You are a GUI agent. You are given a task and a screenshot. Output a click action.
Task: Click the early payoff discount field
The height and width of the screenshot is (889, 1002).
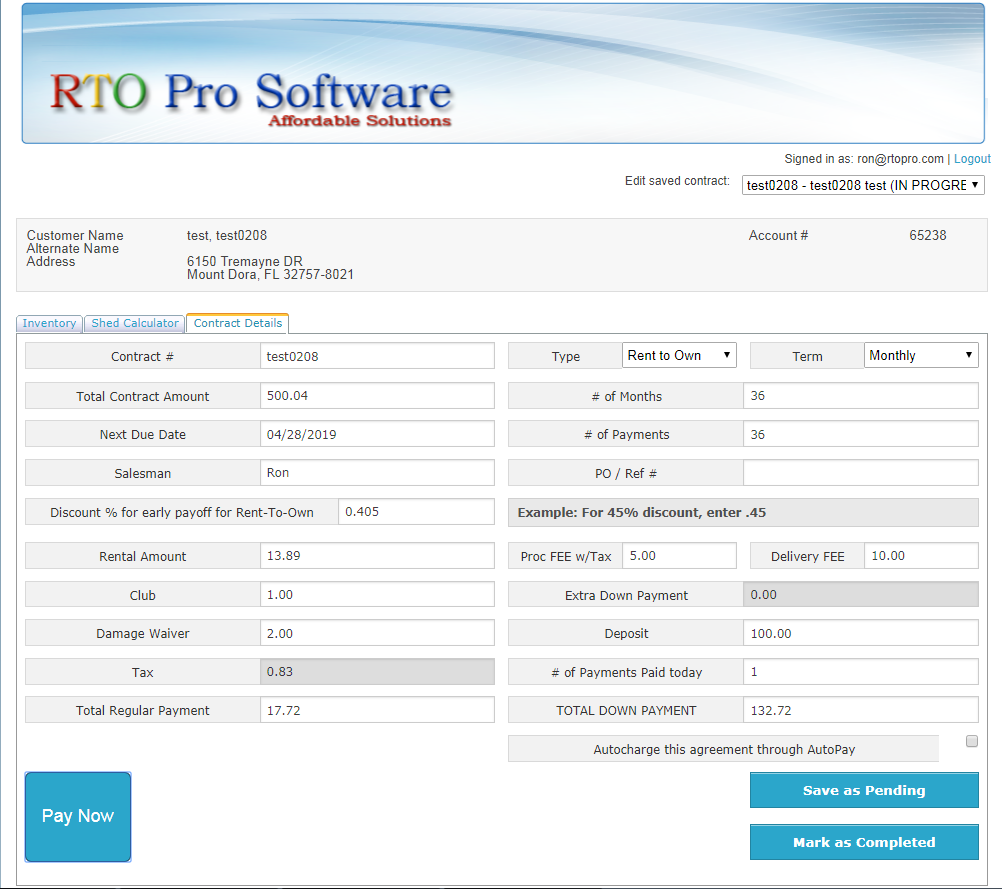[416, 512]
